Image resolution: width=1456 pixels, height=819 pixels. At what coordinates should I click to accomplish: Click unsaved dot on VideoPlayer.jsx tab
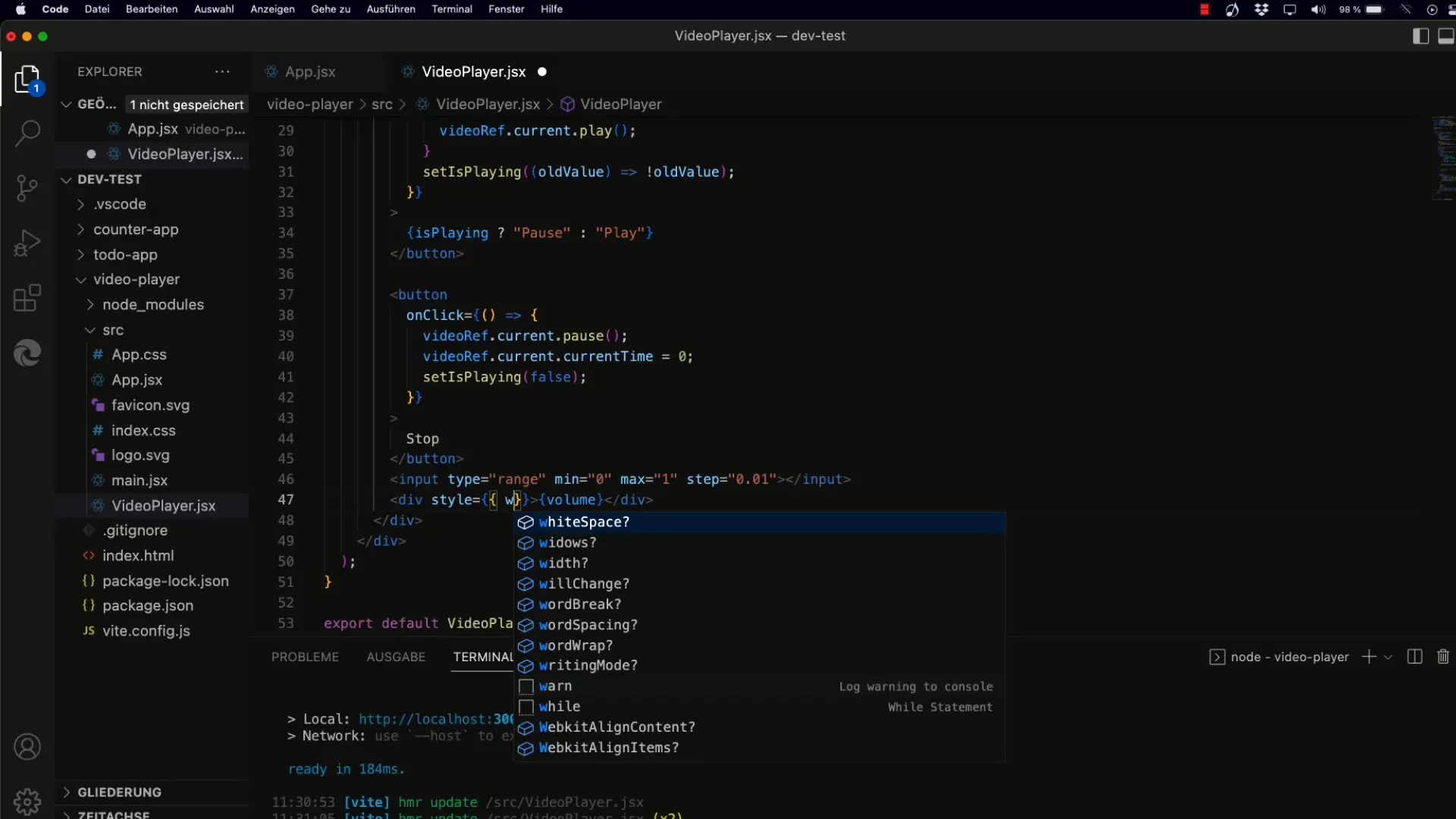(x=542, y=71)
